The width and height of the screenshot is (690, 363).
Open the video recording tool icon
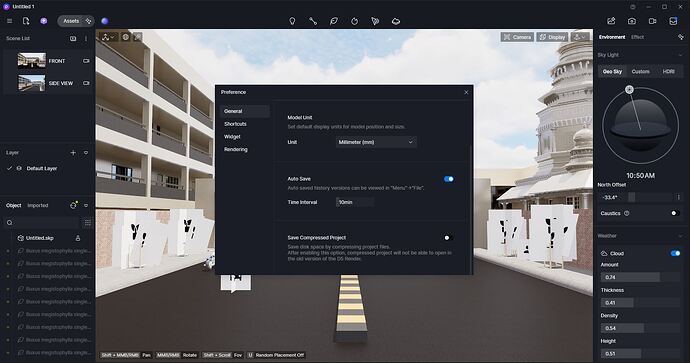click(x=653, y=21)
